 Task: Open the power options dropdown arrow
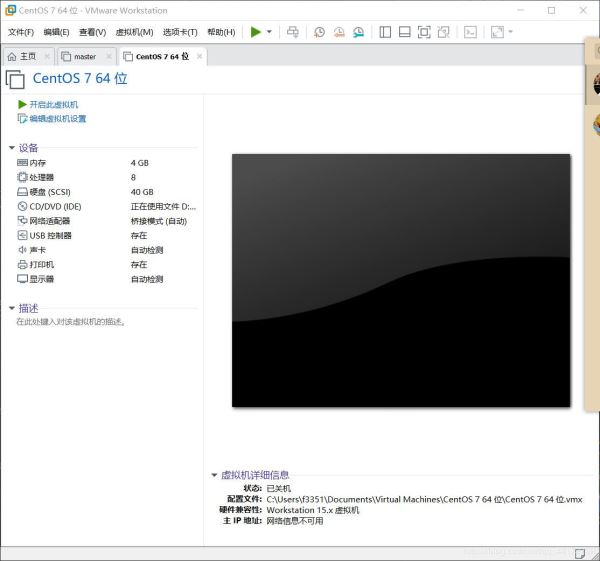[269, 32]
